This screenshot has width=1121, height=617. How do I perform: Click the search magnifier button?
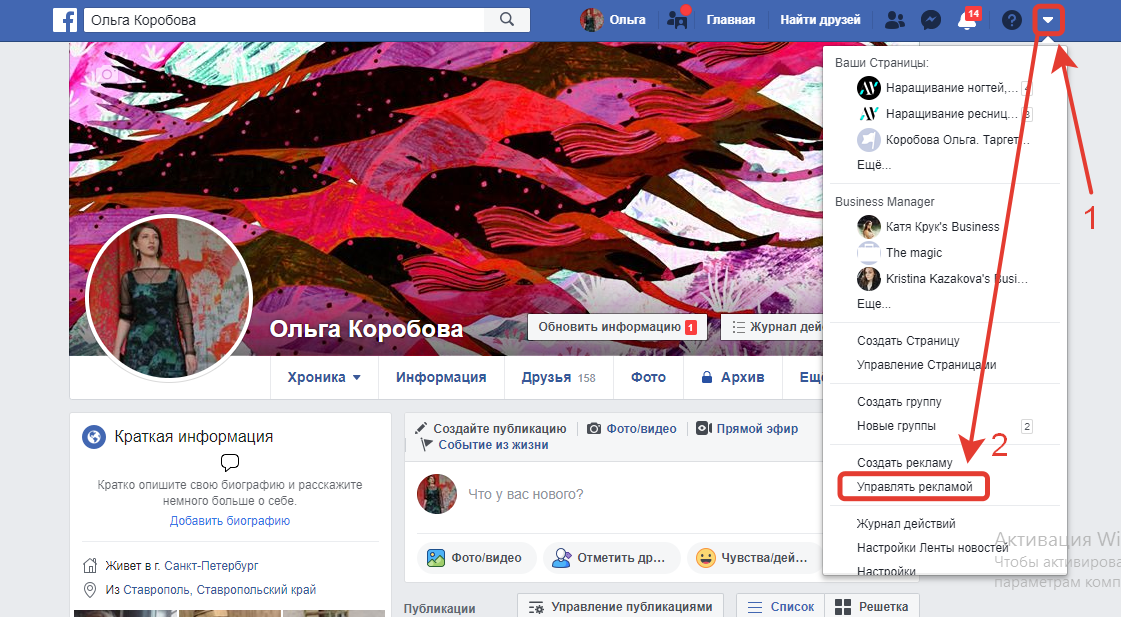(507, 20)
